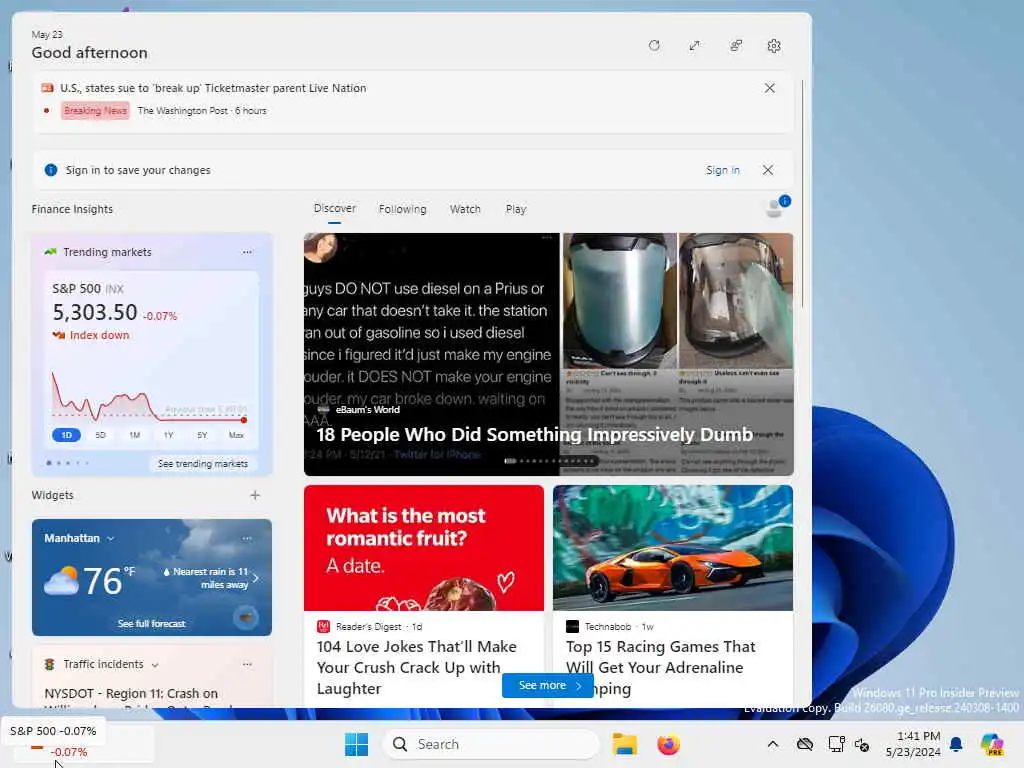Click the Technaboo source label
Screen dimensions: 1024x768
coord(607,627)
